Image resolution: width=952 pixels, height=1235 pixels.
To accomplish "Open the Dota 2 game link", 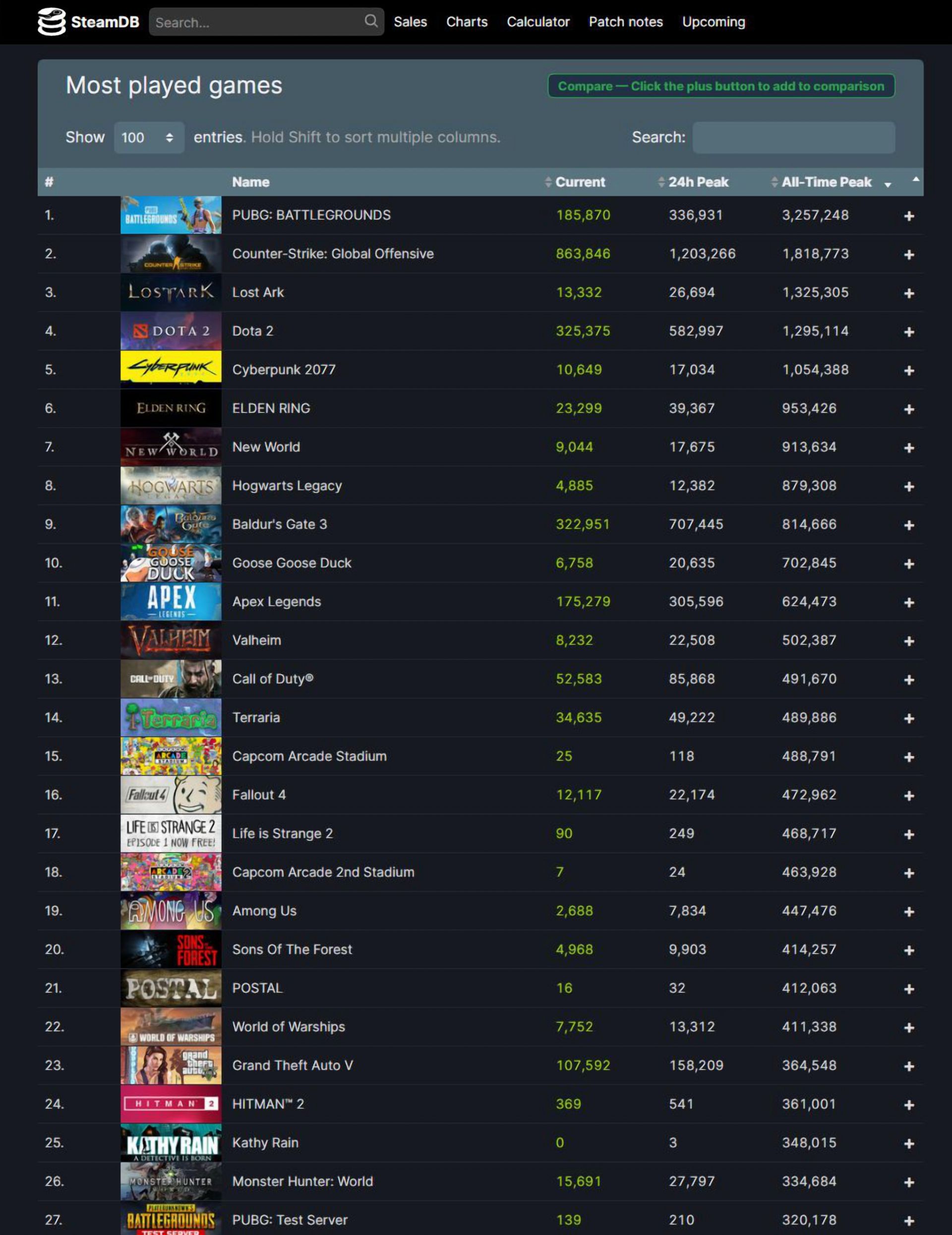I will tap(253, 331).
